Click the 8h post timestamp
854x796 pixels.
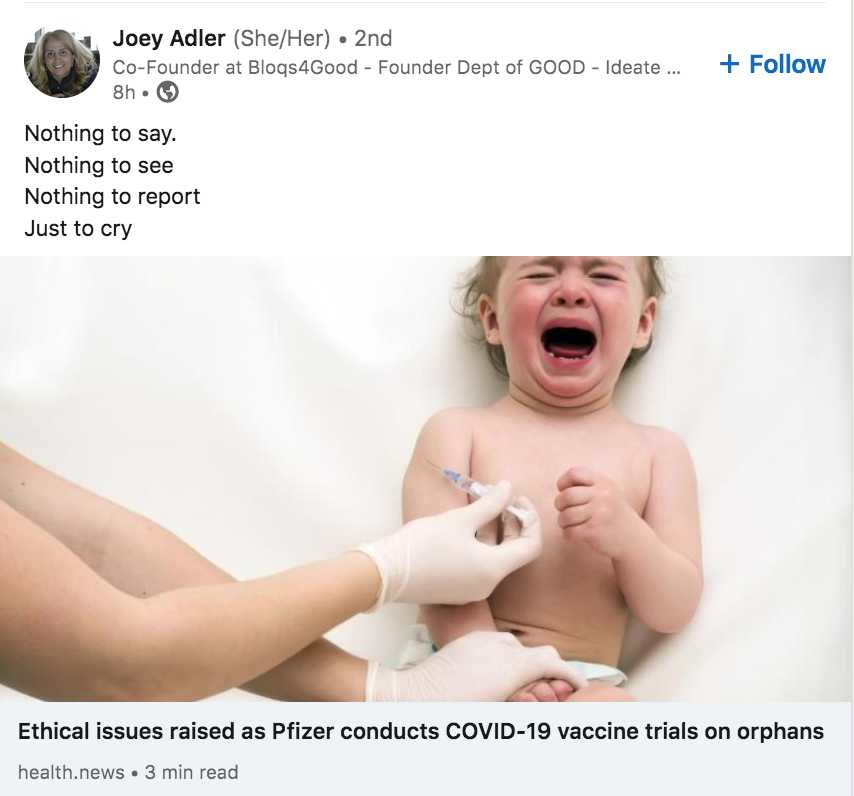click(x=124, y=92)
